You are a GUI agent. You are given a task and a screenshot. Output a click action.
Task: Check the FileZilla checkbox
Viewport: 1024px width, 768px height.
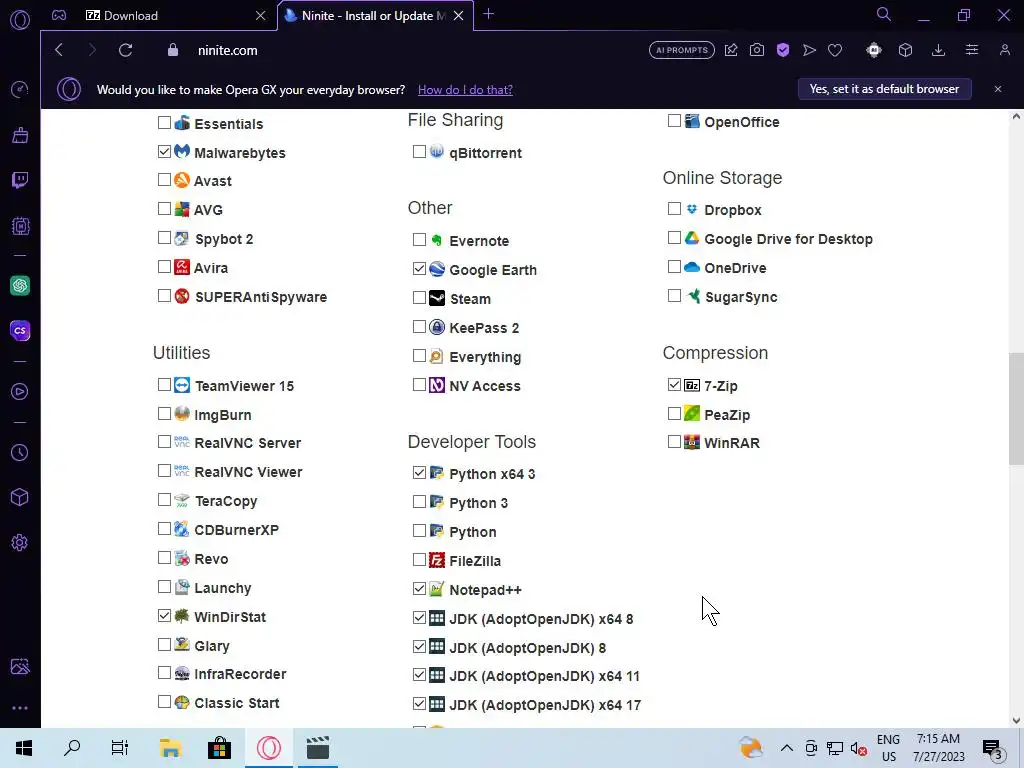[419, 560]
